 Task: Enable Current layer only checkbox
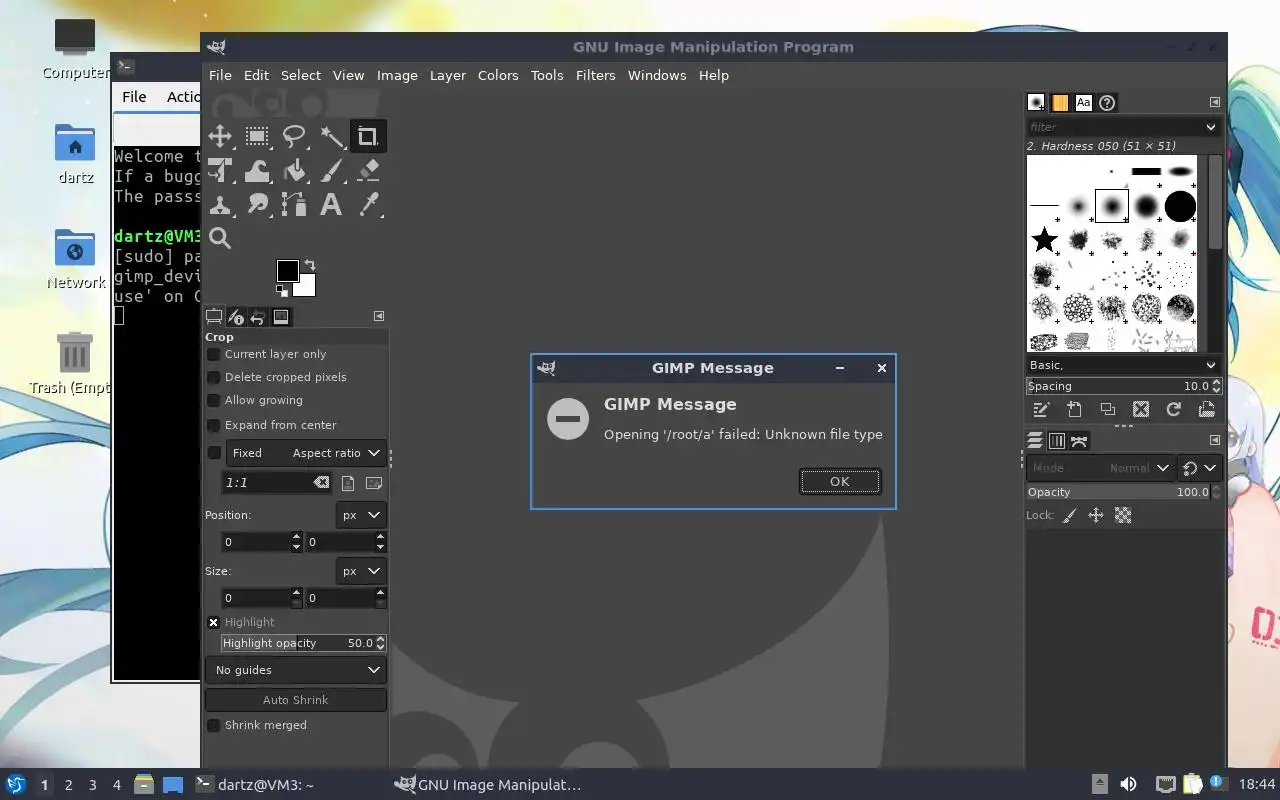(213, 354)
